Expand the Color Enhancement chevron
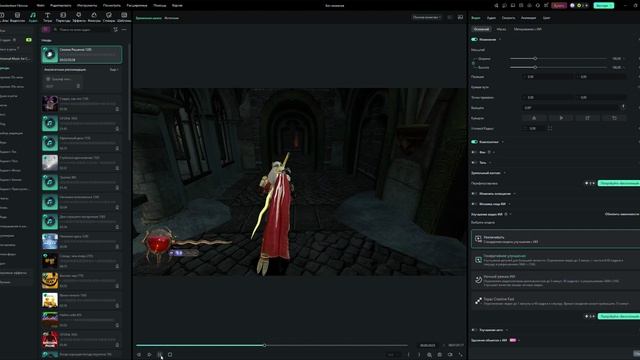 coord(507,330)
